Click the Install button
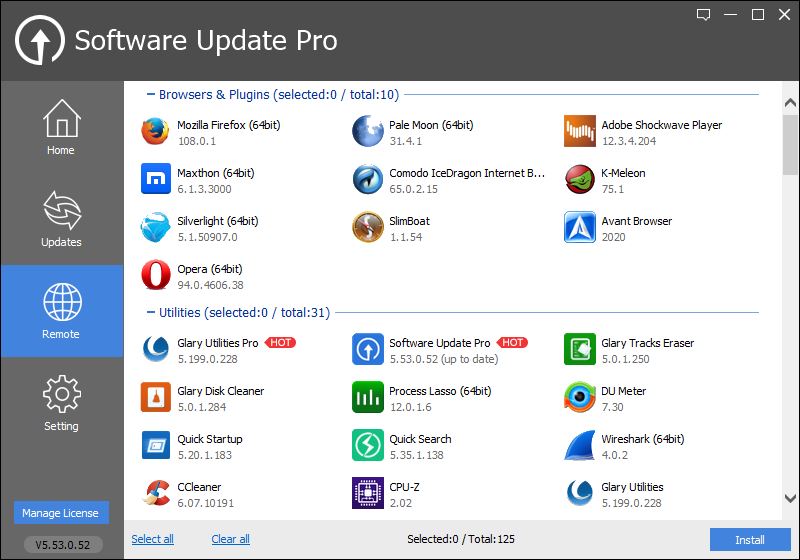Viewport: 800px width, 560px height. point(749,540)
